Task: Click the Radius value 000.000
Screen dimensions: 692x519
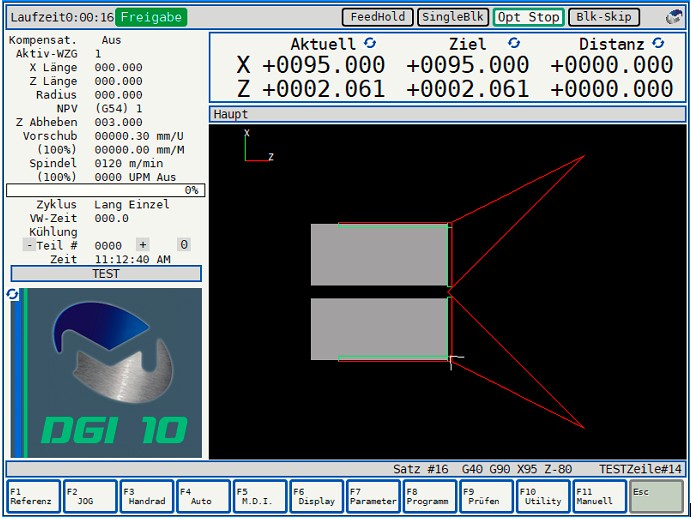Action: pos(118,95)
